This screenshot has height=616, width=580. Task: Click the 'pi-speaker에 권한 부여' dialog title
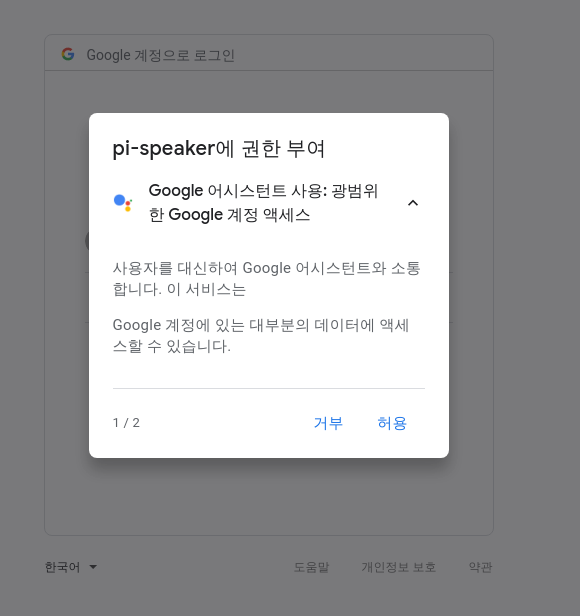coord(218,149)
